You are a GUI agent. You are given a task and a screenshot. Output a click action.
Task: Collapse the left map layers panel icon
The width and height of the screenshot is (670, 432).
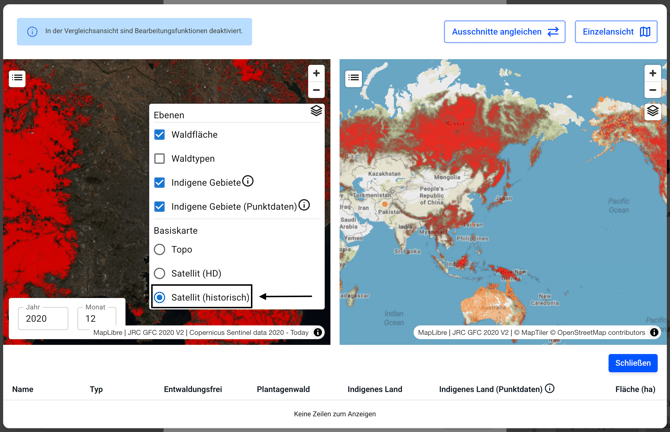[x=316, y=111]
